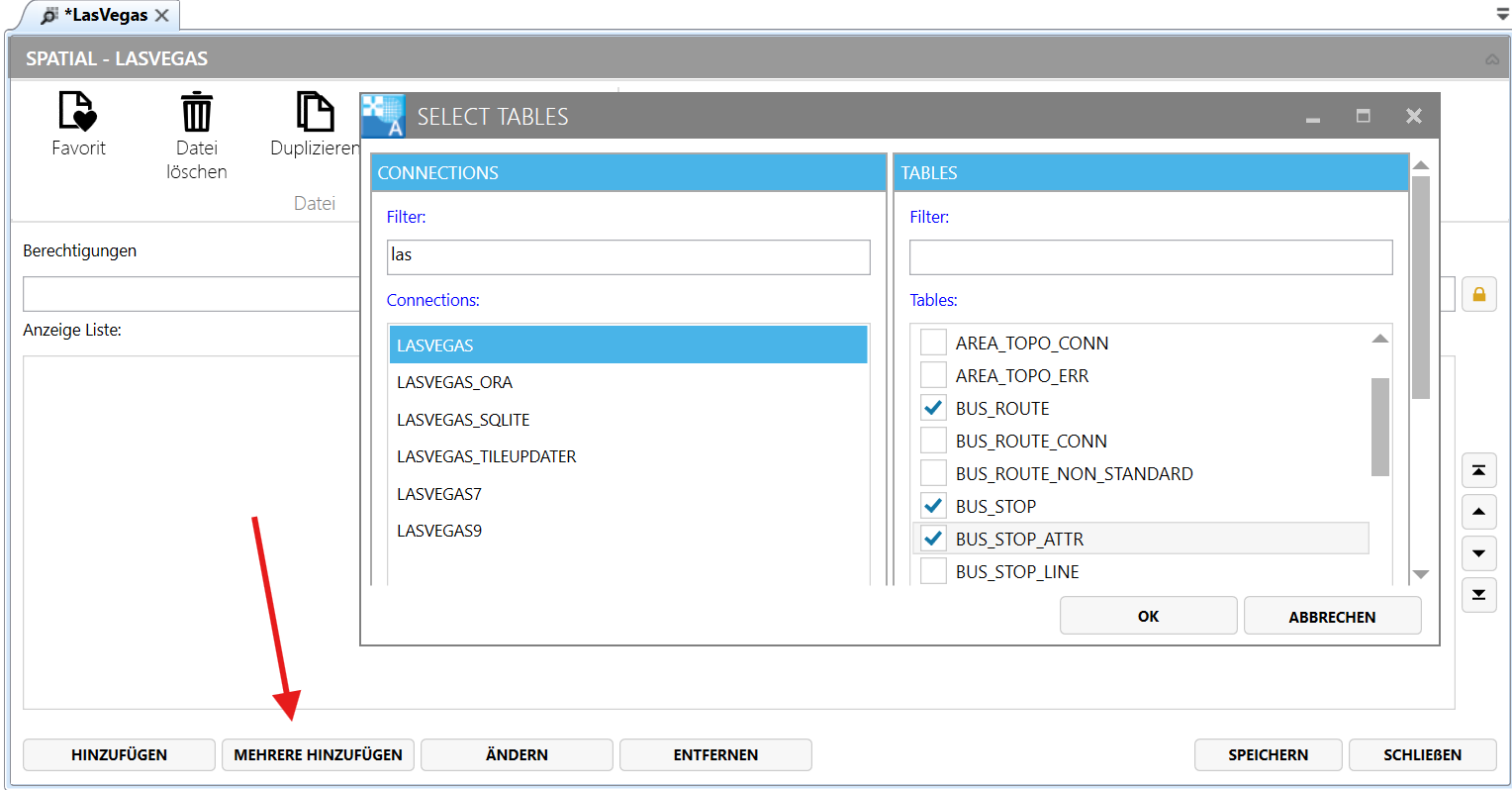The width and height of the screenshot is (1512, 790).
Task: Enable the AREA_TOPO_CONN checkbox
Action: (x=933, y=343)
